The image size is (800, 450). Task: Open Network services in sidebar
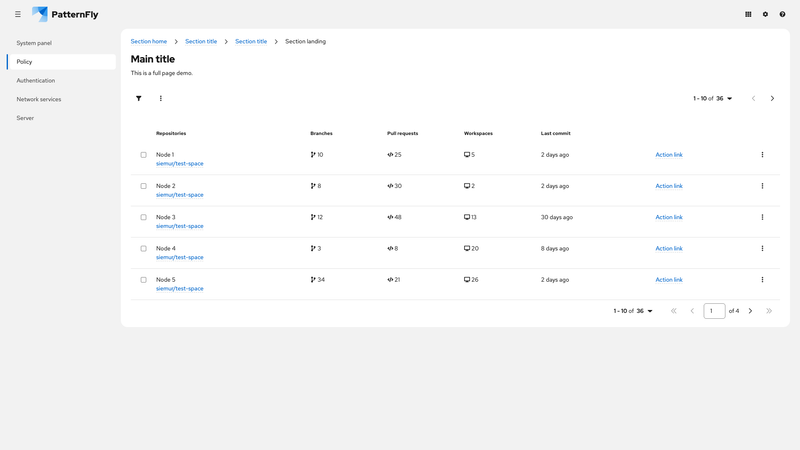pos(39,99)
